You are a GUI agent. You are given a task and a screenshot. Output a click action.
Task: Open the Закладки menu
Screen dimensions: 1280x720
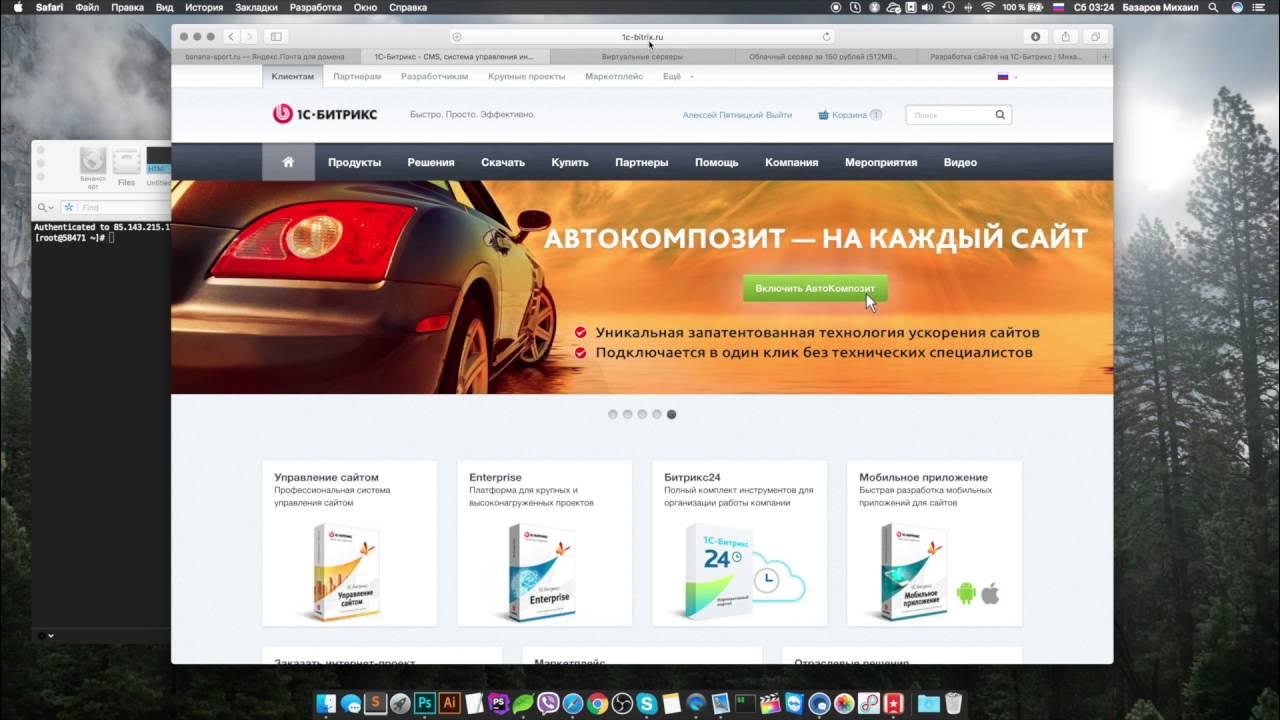pyautogui.click(x=256, y=7)
